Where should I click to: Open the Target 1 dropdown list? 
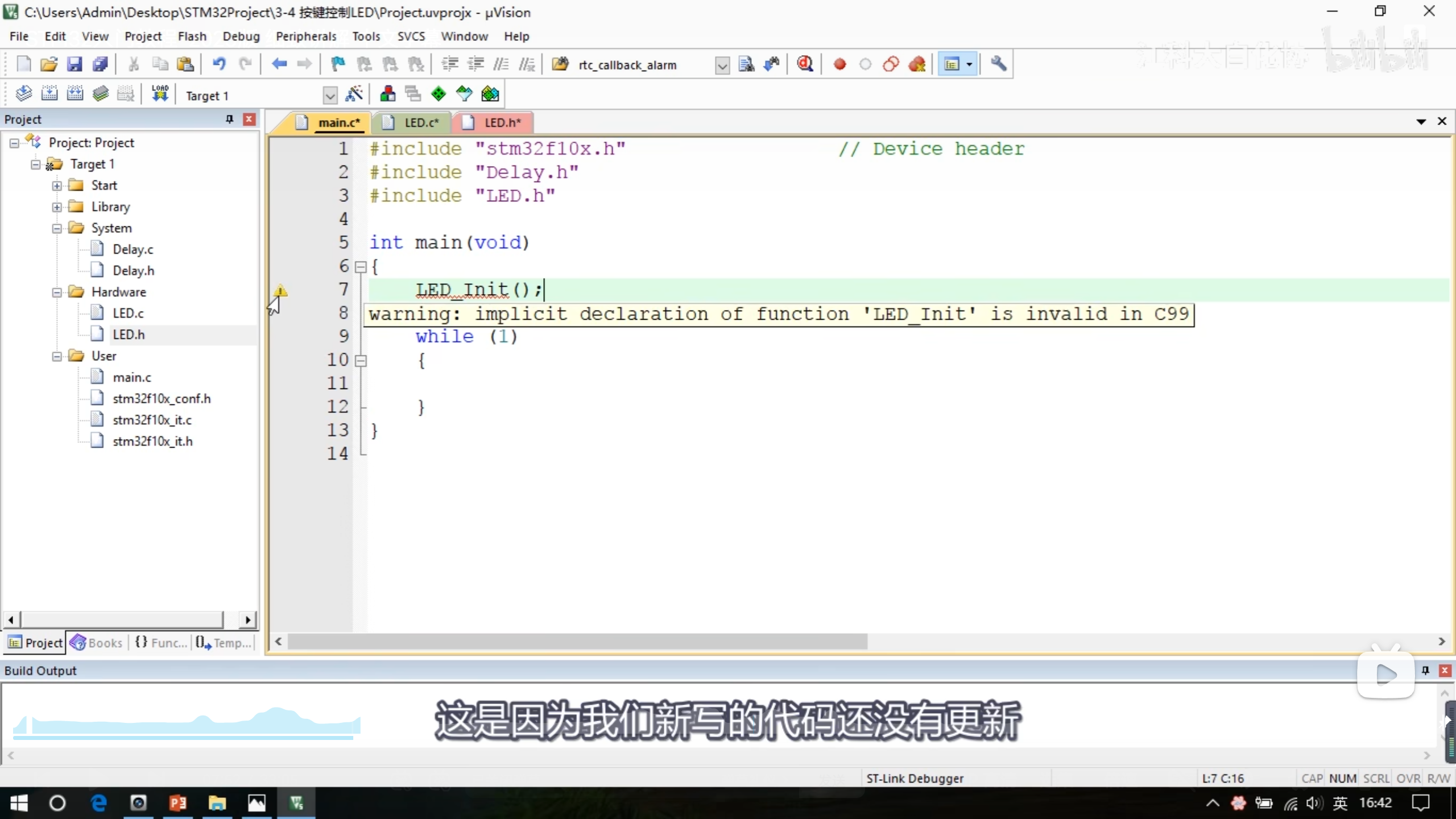tap(330, 96)
